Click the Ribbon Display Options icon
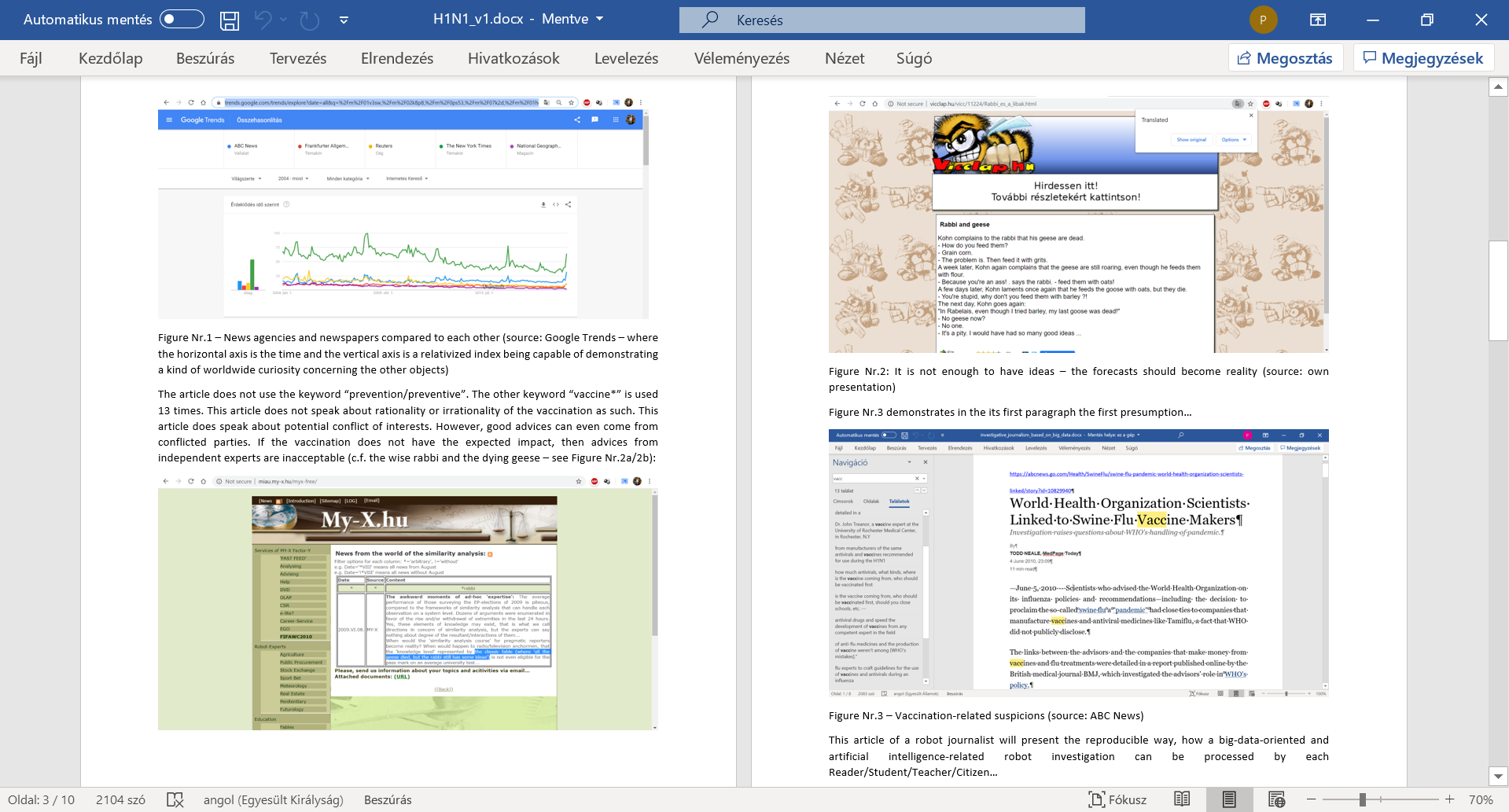 [x=1318, y=20]
